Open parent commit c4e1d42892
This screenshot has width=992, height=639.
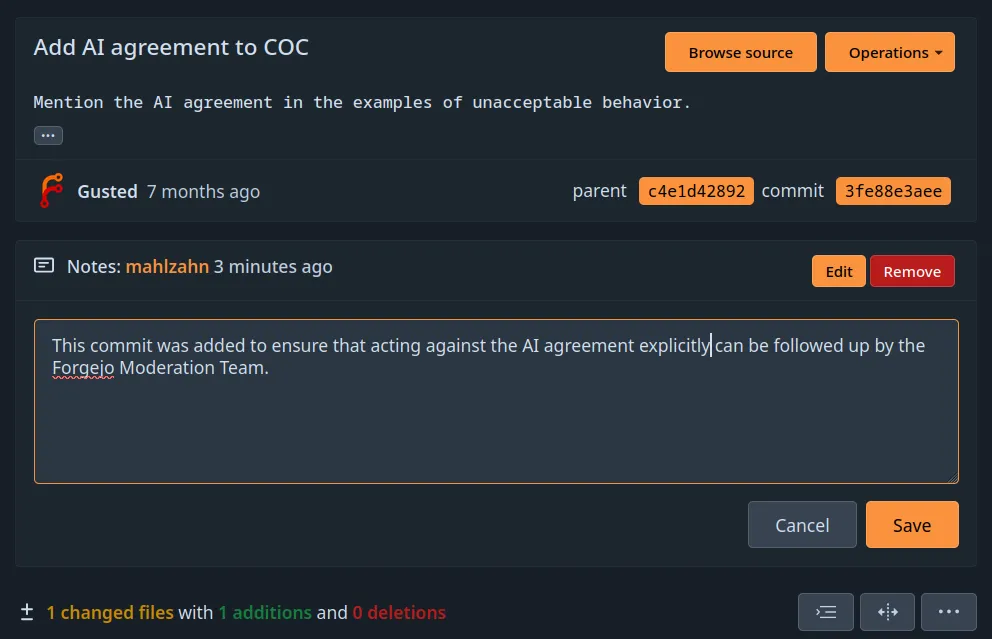696,190
